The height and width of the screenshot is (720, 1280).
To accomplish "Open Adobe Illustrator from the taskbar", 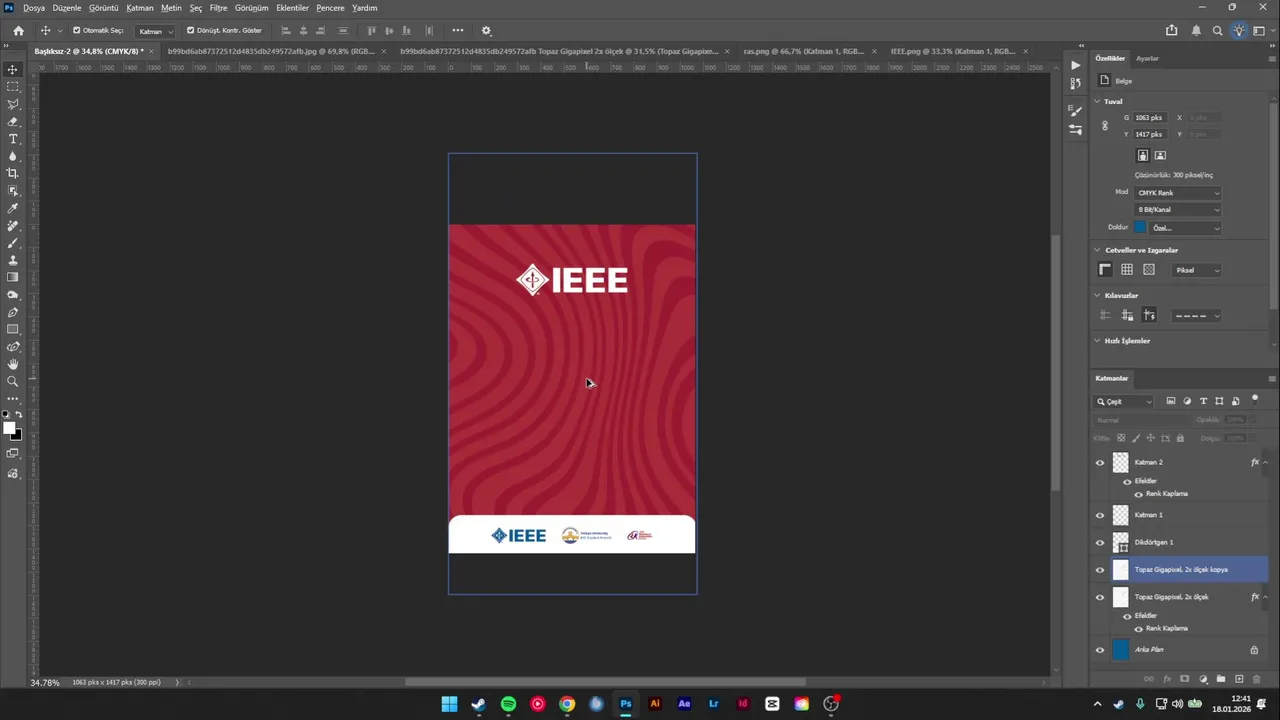I will coord(655,704).
